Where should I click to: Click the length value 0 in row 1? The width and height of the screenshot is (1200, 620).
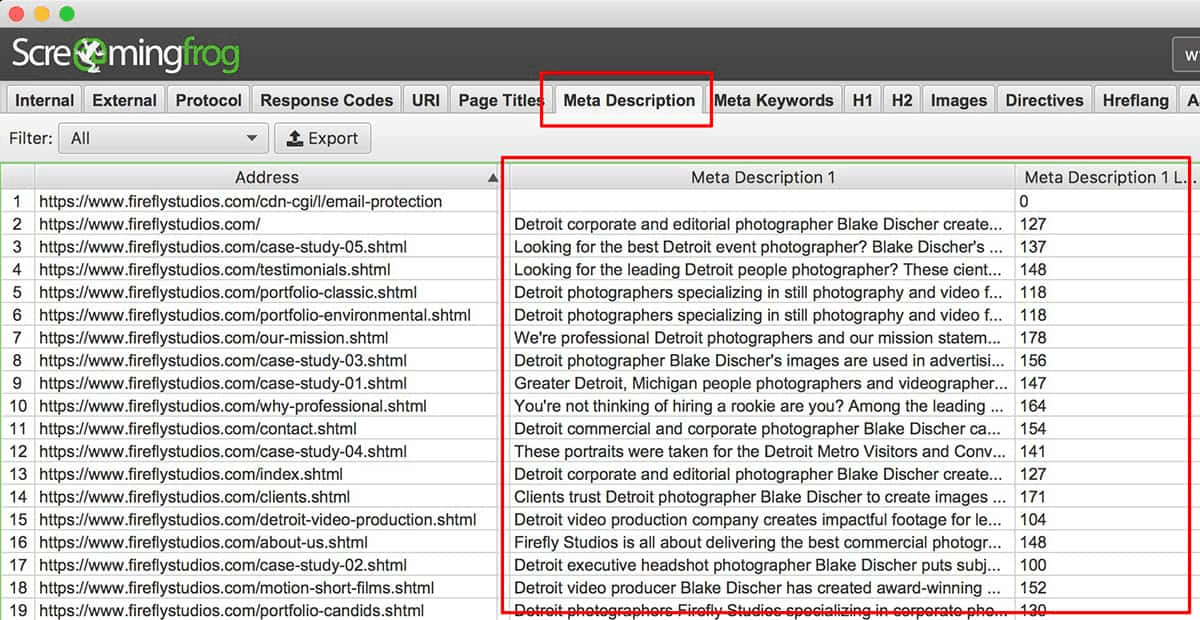point(1024,201)
